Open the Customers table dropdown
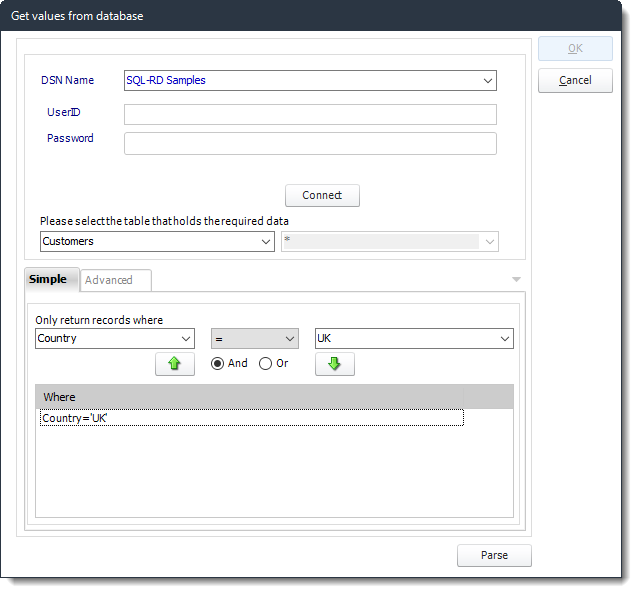This screenshot has width=637, height=593. coord(266,242)
